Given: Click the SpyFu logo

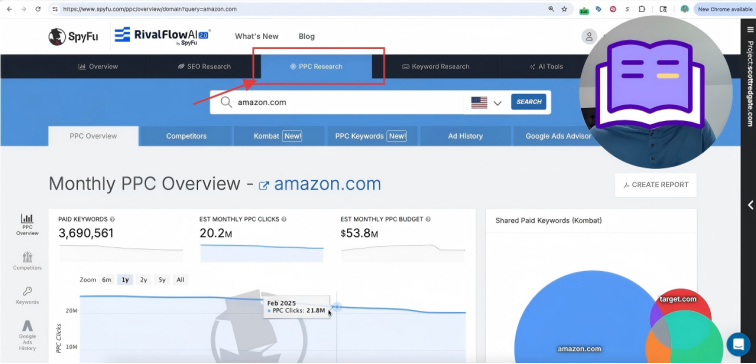Looking at the screenshot, I should click(x=73, y=37).
